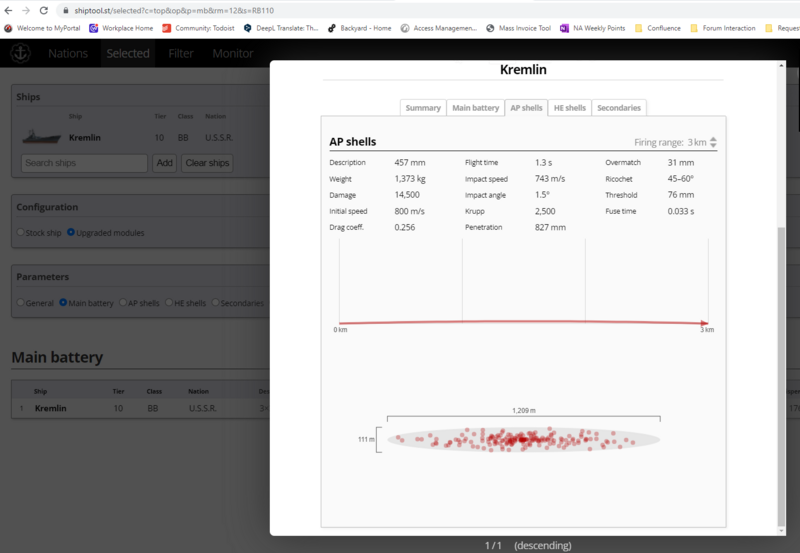800x553 pixels.
Task: Open the Community: Todoist bookmark
Action: click(x=198, y=28)
